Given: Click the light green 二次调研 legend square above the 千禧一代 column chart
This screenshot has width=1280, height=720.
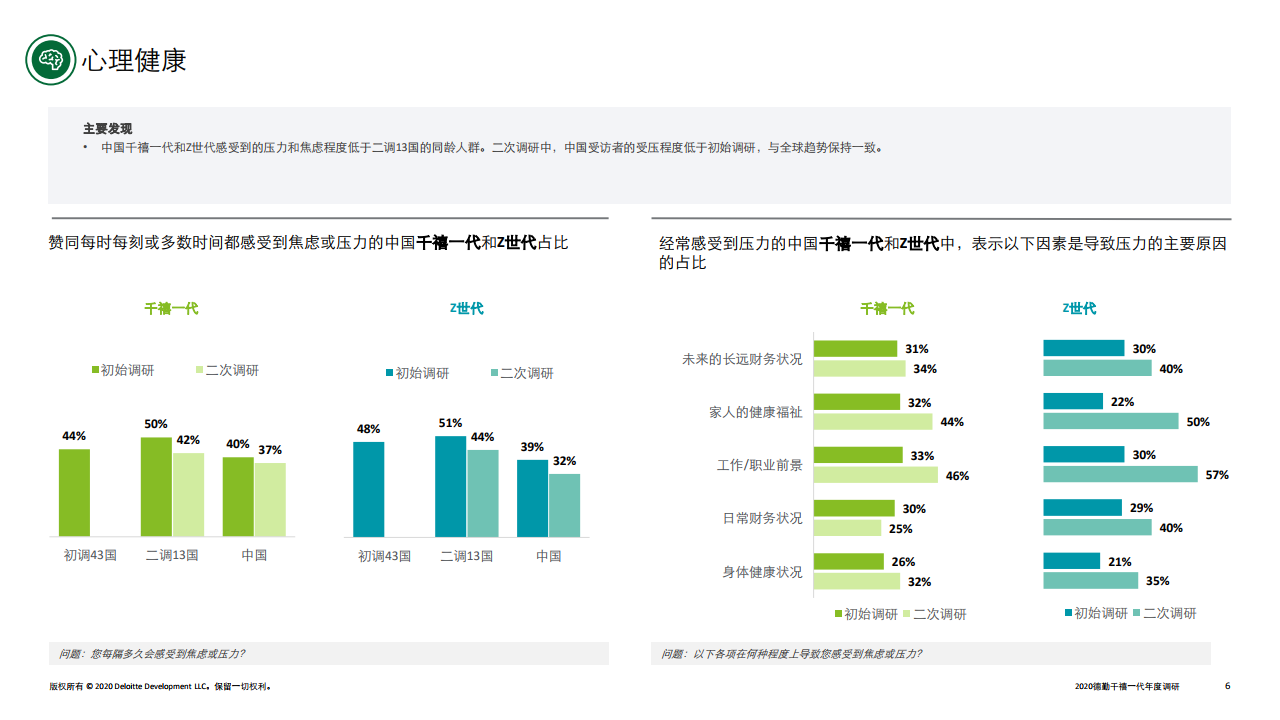Looking at the screenshot, I should (x=199, y=370).
